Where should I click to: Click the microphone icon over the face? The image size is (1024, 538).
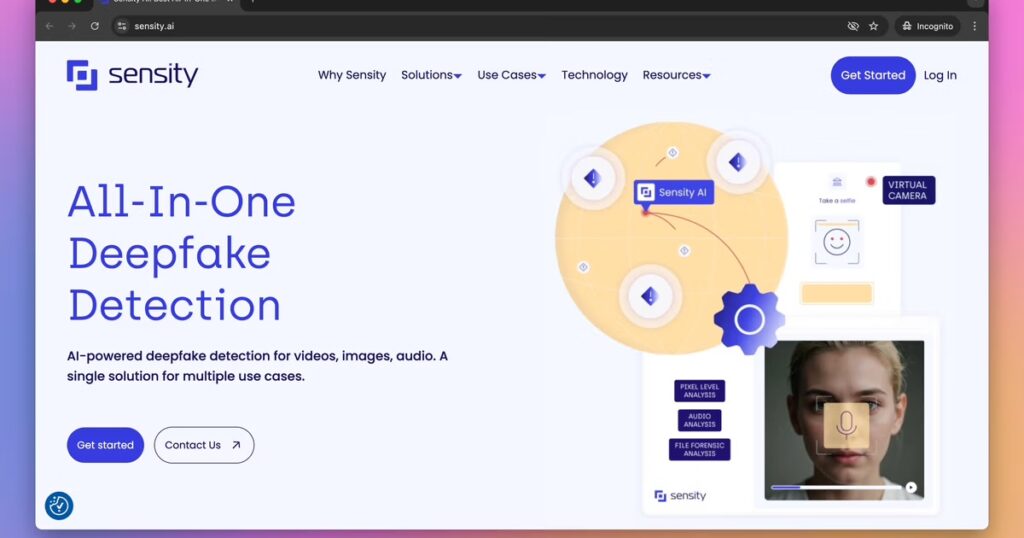pos(846,426)
